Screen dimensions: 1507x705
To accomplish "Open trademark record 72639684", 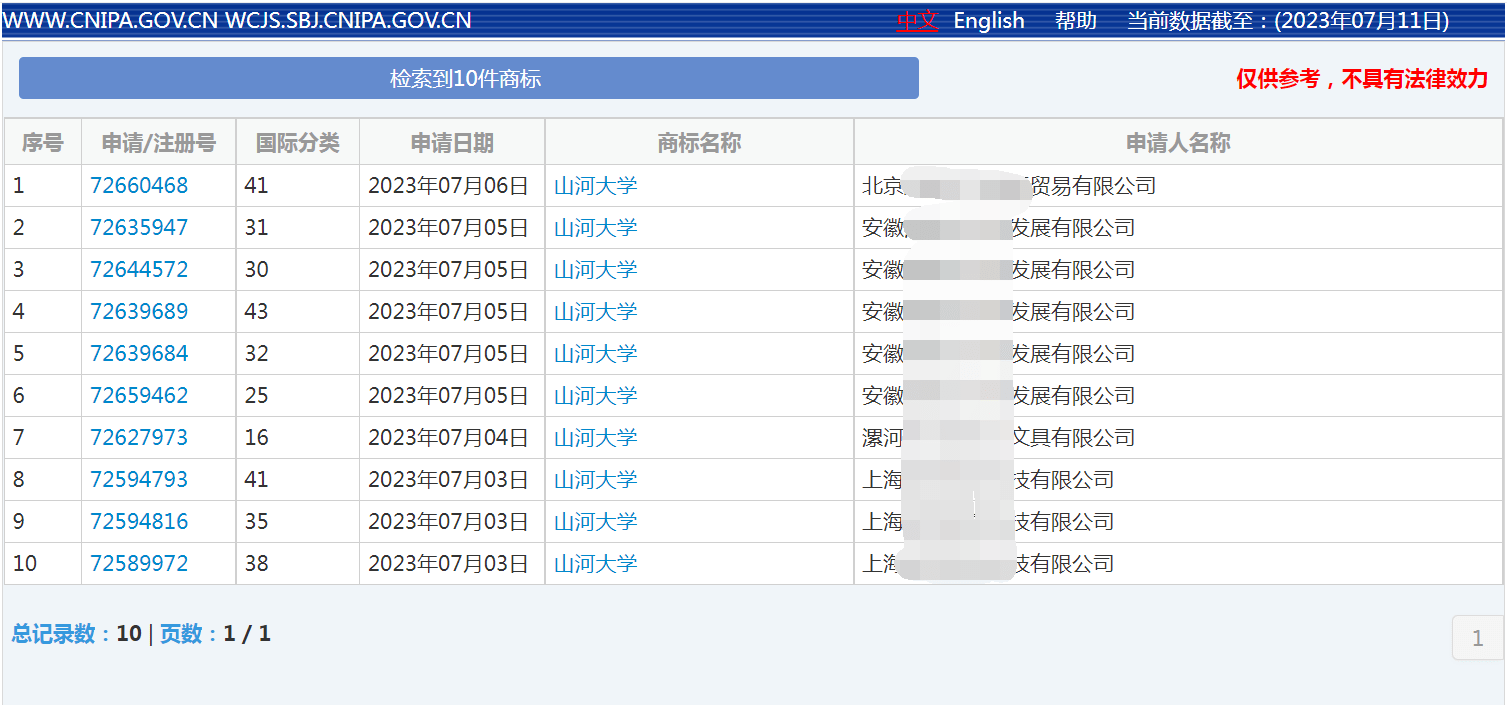I will pyautogui.click(x=139, y=354).
